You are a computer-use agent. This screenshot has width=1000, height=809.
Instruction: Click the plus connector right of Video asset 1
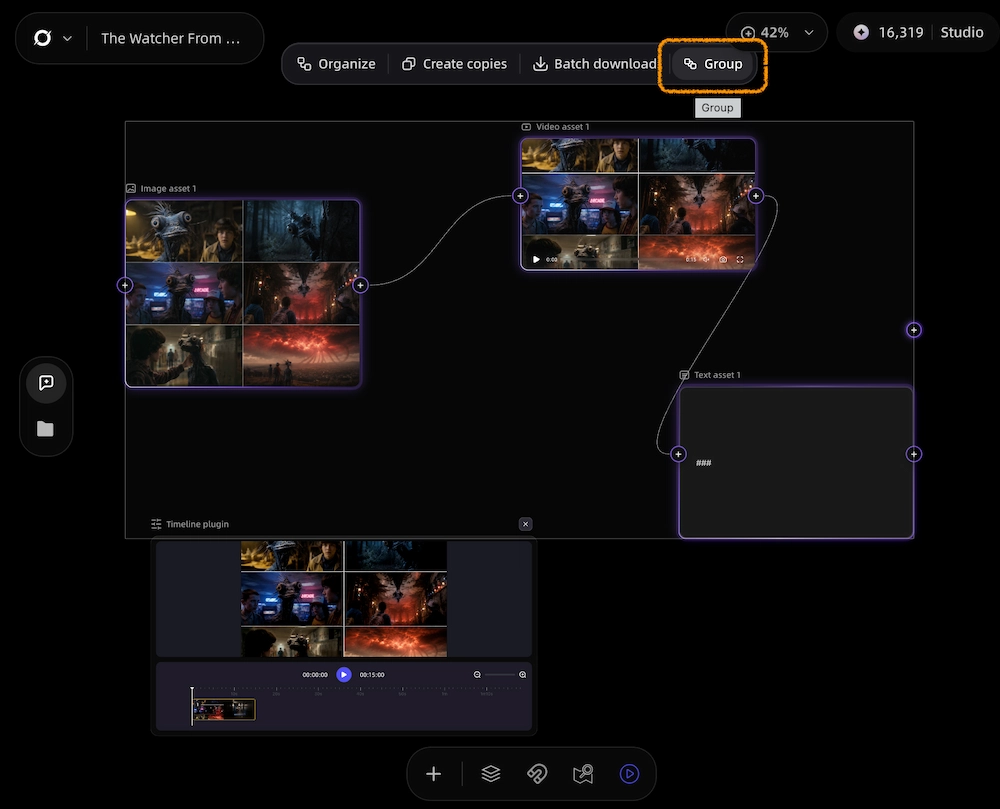pos(756,196)
